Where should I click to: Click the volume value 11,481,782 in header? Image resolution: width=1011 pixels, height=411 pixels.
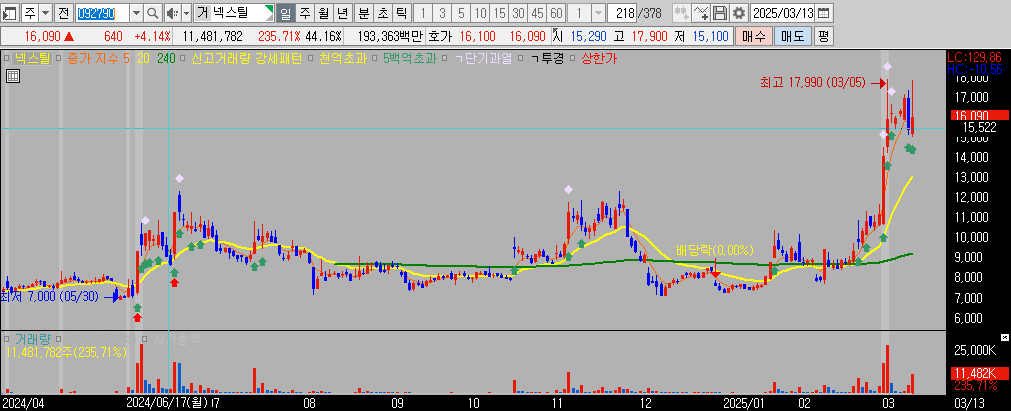213,36
